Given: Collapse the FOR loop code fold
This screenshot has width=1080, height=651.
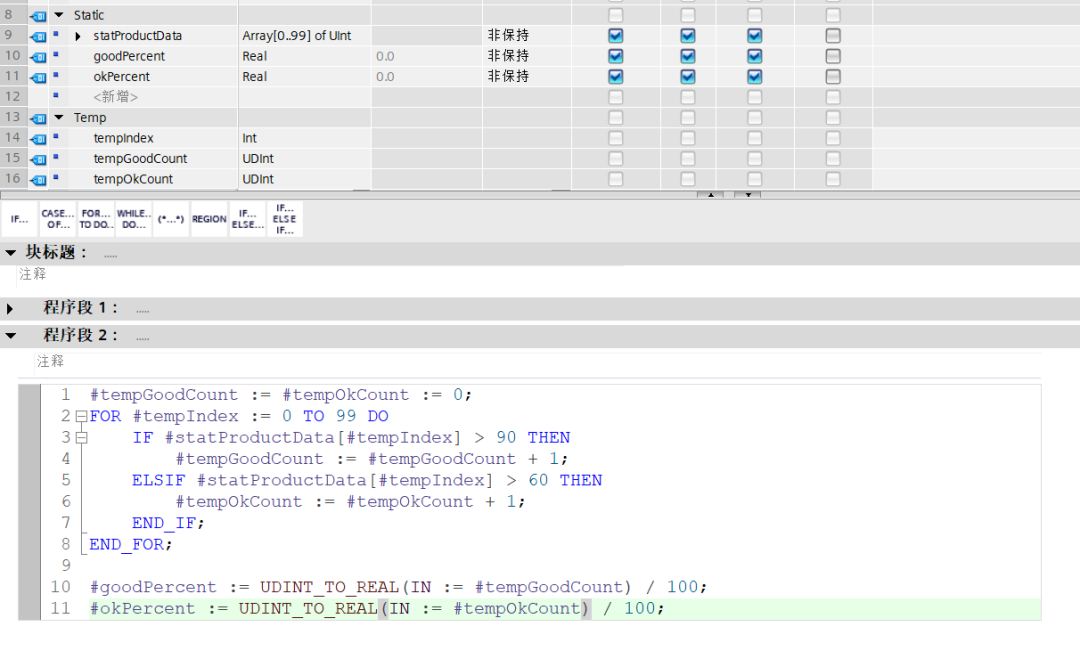Looking at the screenshot, I should (81, 416).
